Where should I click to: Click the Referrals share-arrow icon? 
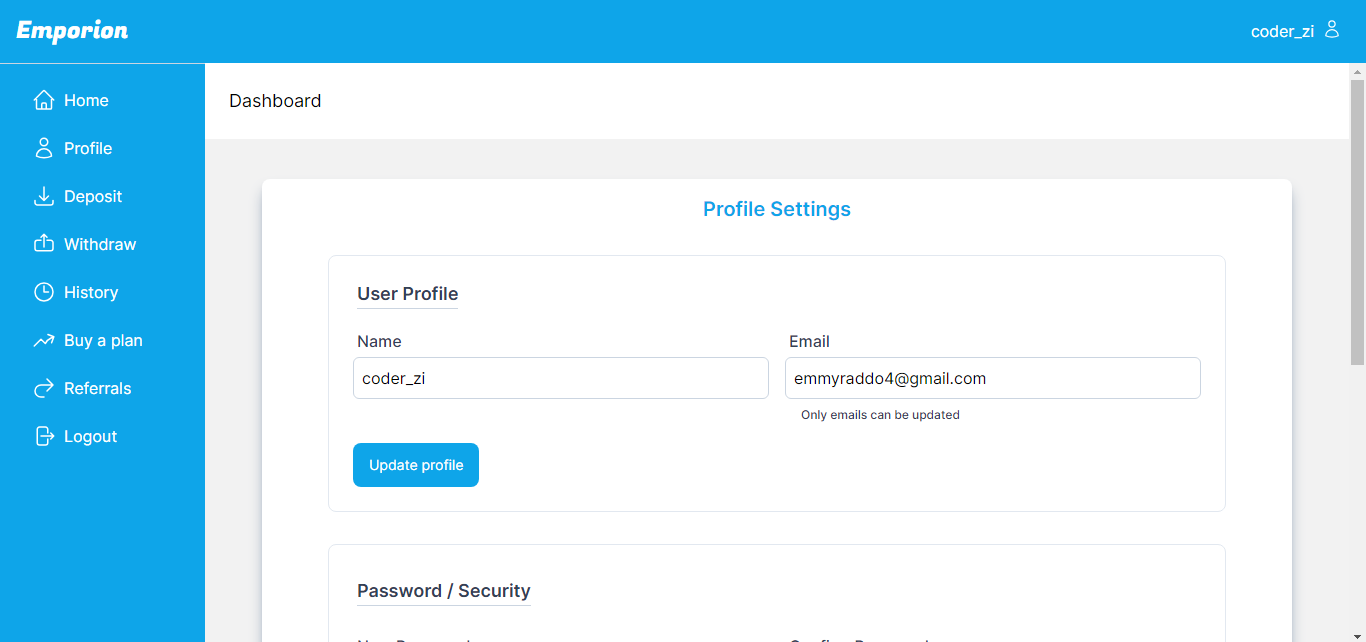coord(43,388)
